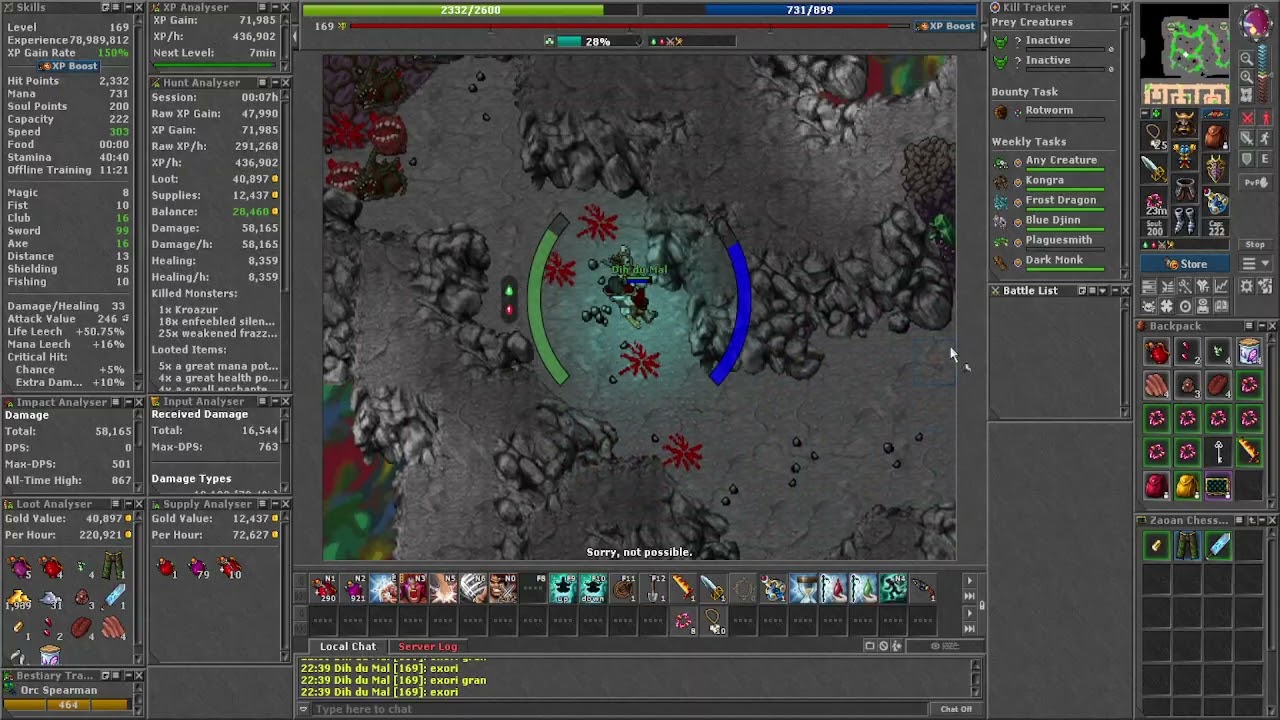1280x720 pixels.
Task: Select the fire sword in action bar
Action: point(683,589)
